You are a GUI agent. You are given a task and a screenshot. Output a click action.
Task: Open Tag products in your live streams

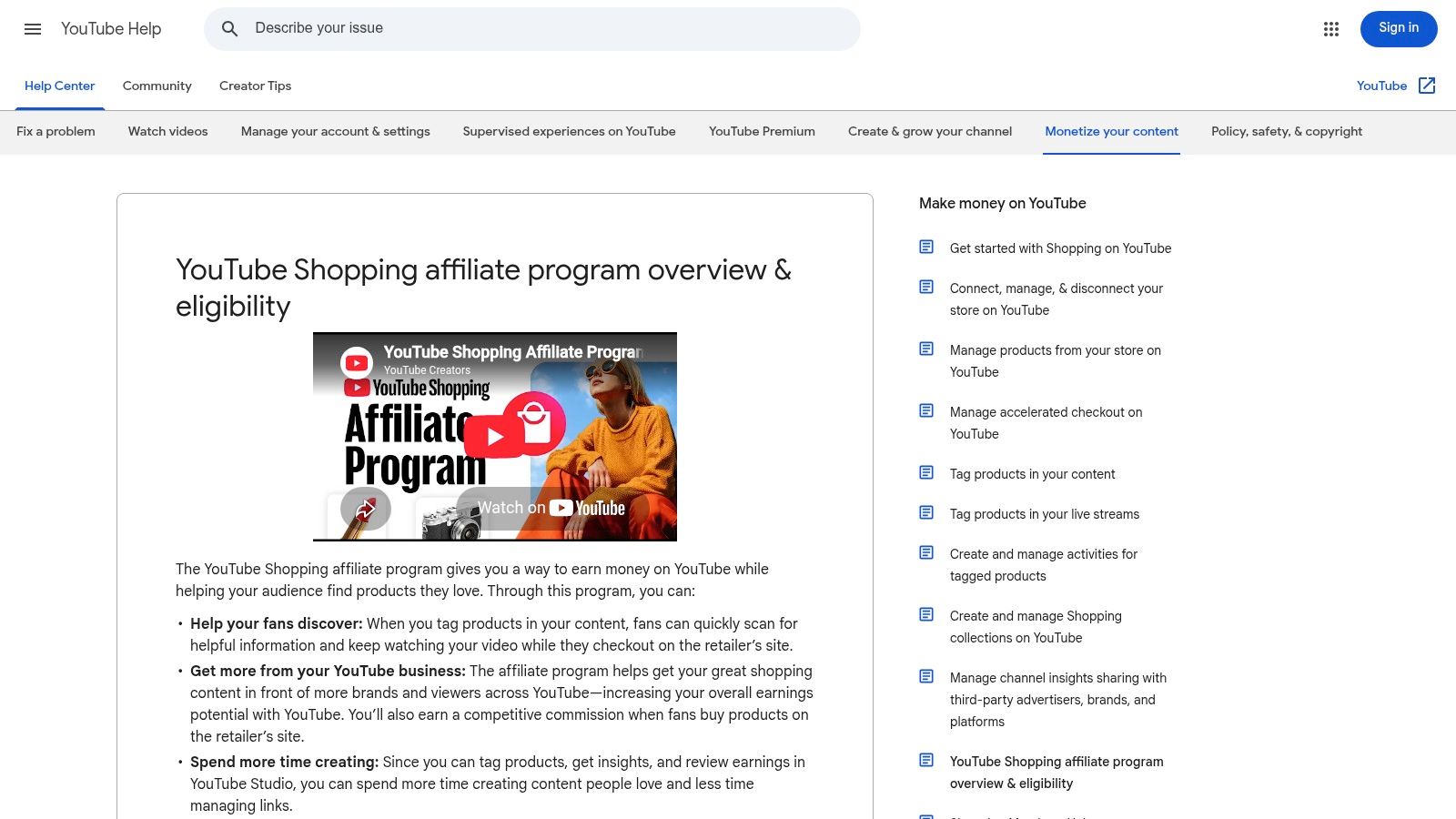coord(1045,514)
